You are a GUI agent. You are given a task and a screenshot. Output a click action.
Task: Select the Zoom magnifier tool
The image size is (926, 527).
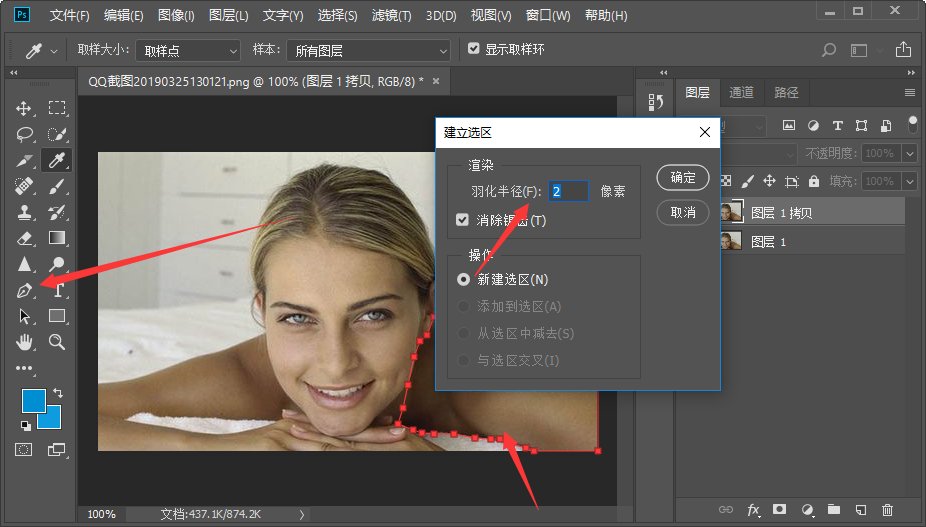[57, 341]
